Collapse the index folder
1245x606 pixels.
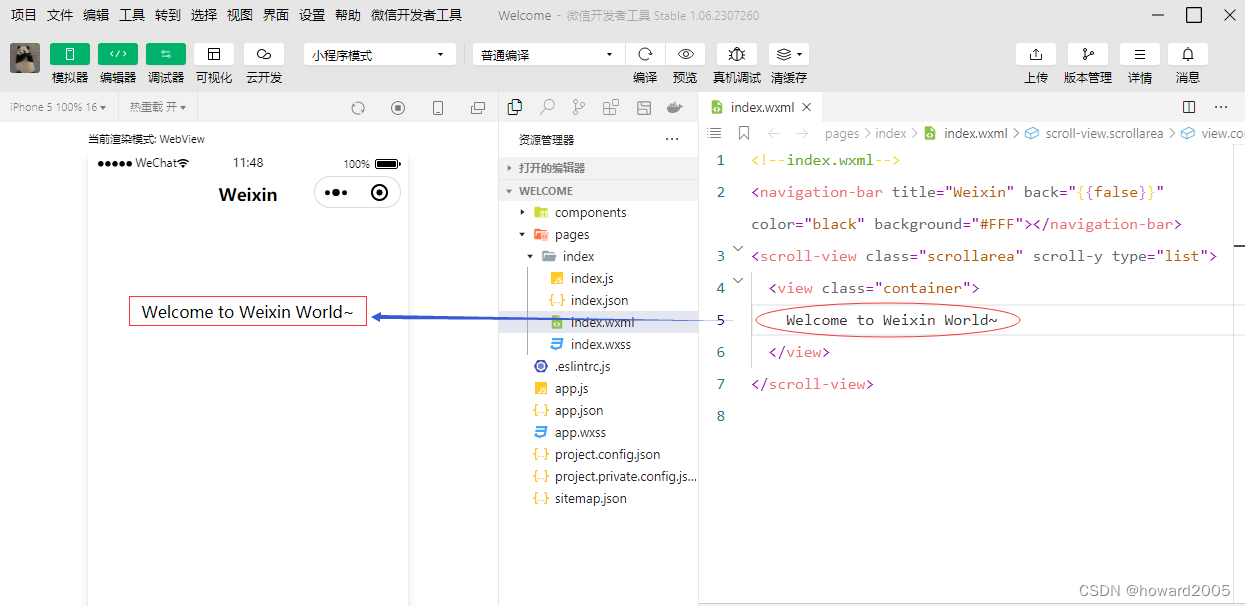tap(598, 256)
